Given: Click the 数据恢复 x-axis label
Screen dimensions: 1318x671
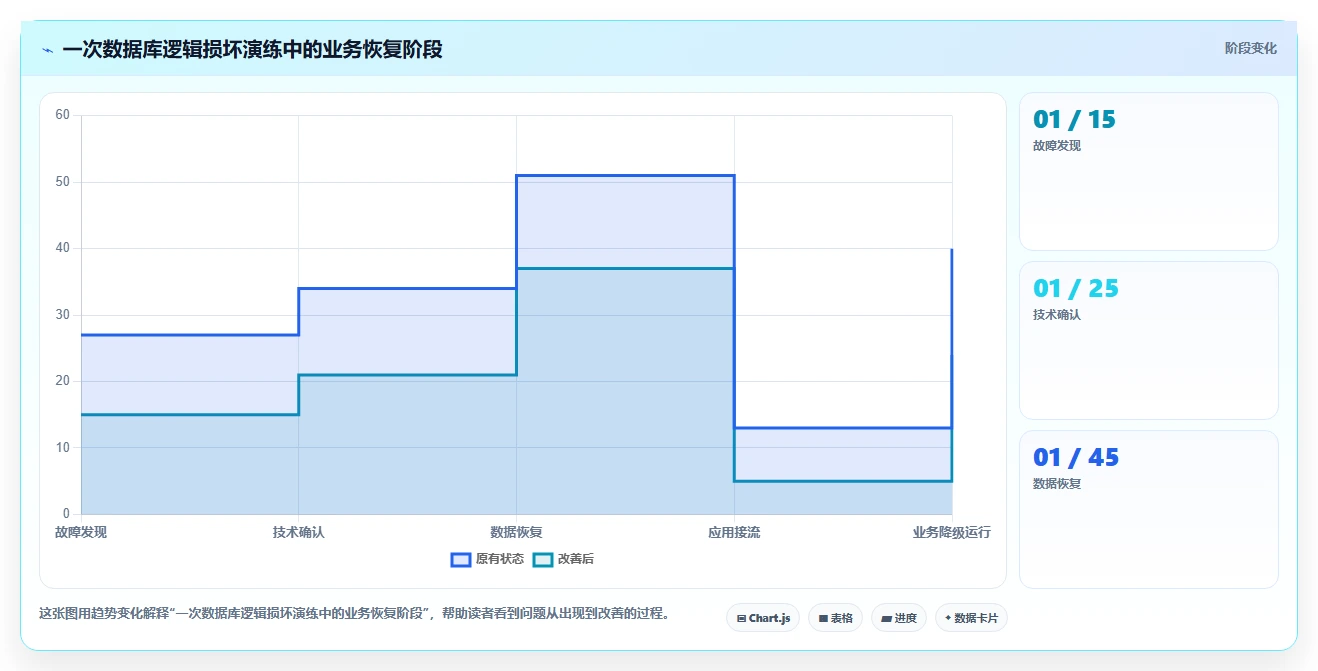Looking at the screenshot, I should click(x=516, y=532).
